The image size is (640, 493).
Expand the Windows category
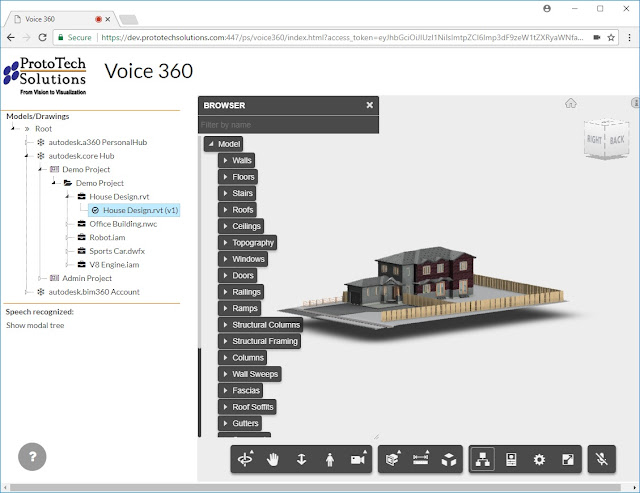click(225, 259)
